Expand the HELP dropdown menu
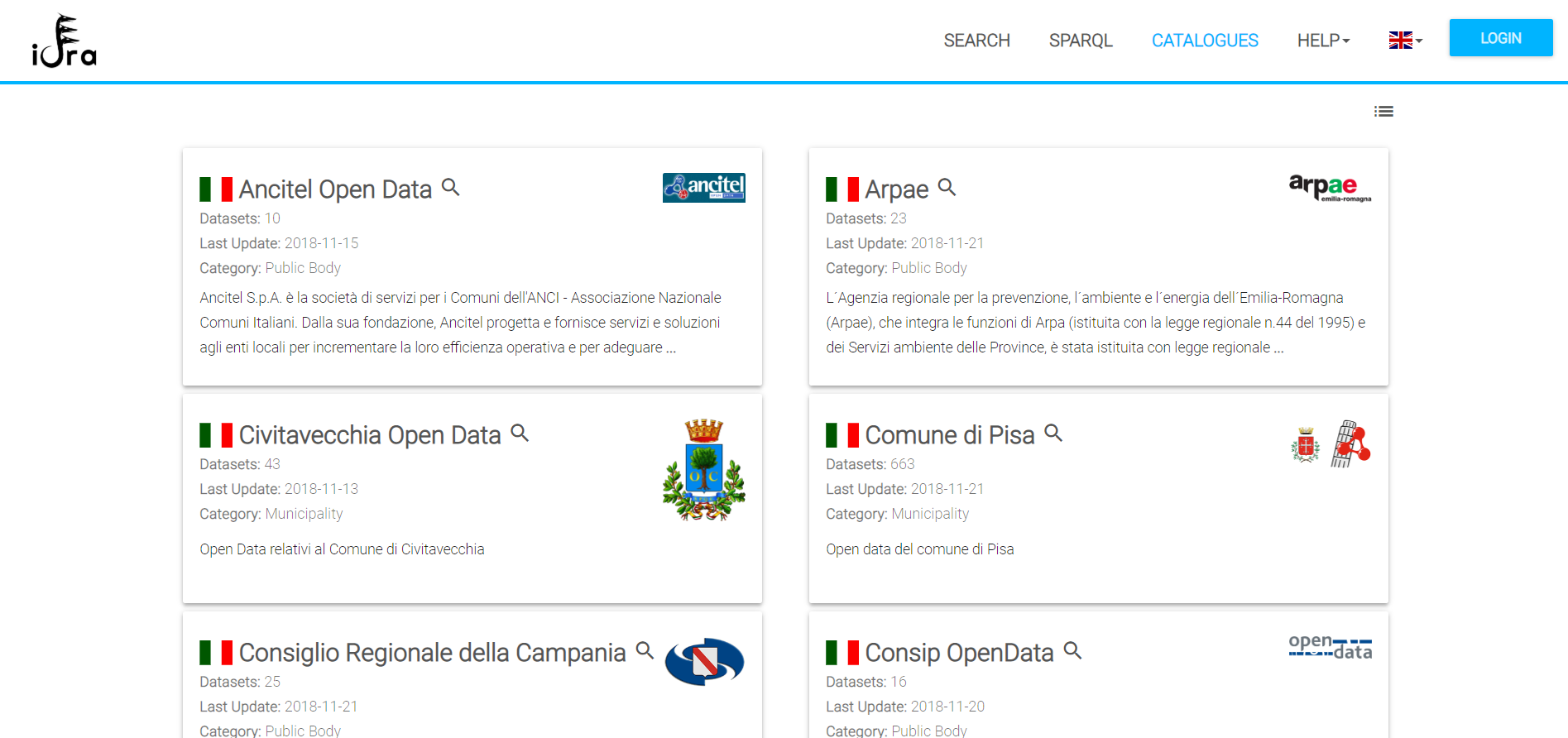The height and width of the screenshot is (738, 1568). coord(1323,41)
